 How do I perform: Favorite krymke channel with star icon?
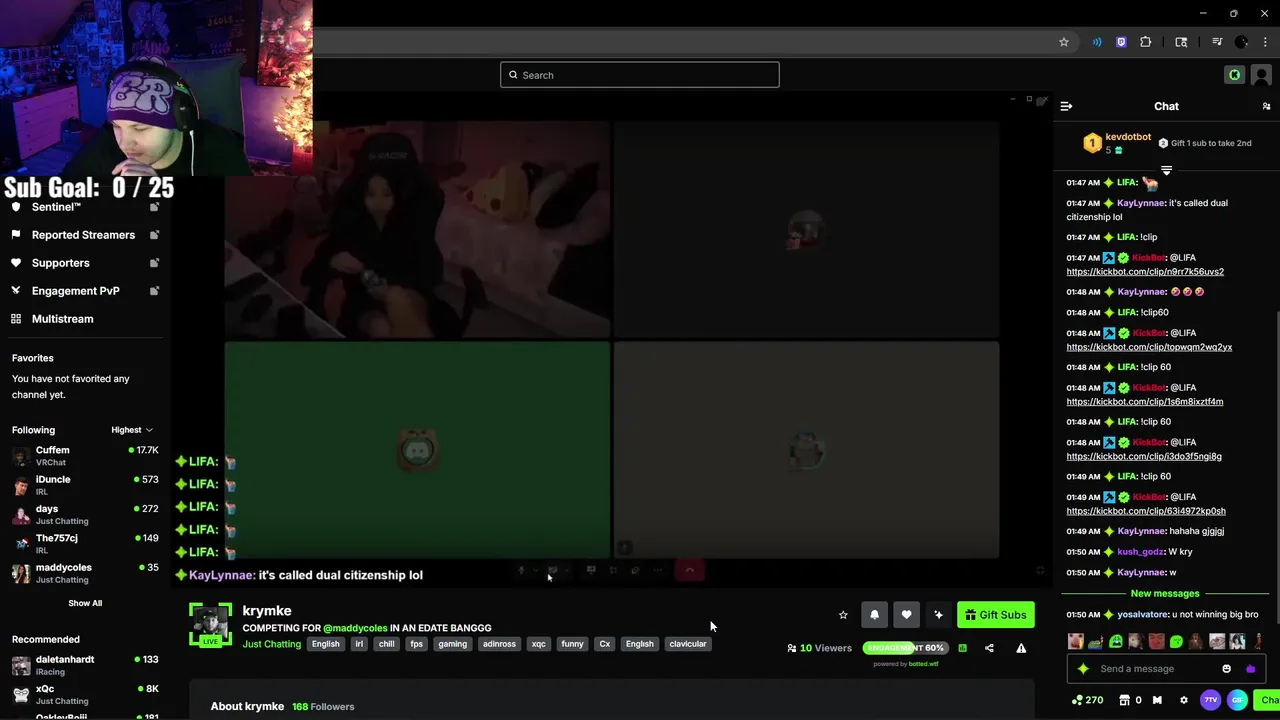(843, 615)
